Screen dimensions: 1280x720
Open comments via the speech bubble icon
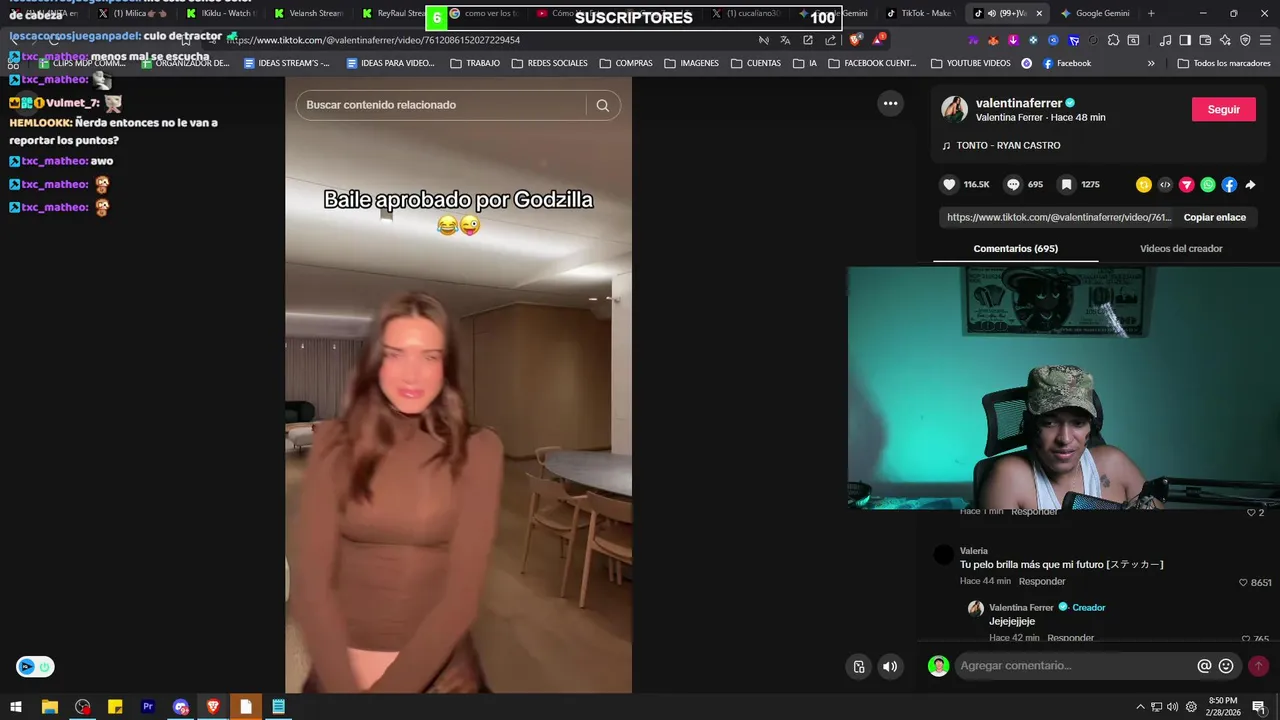[x=1013, y=184]
